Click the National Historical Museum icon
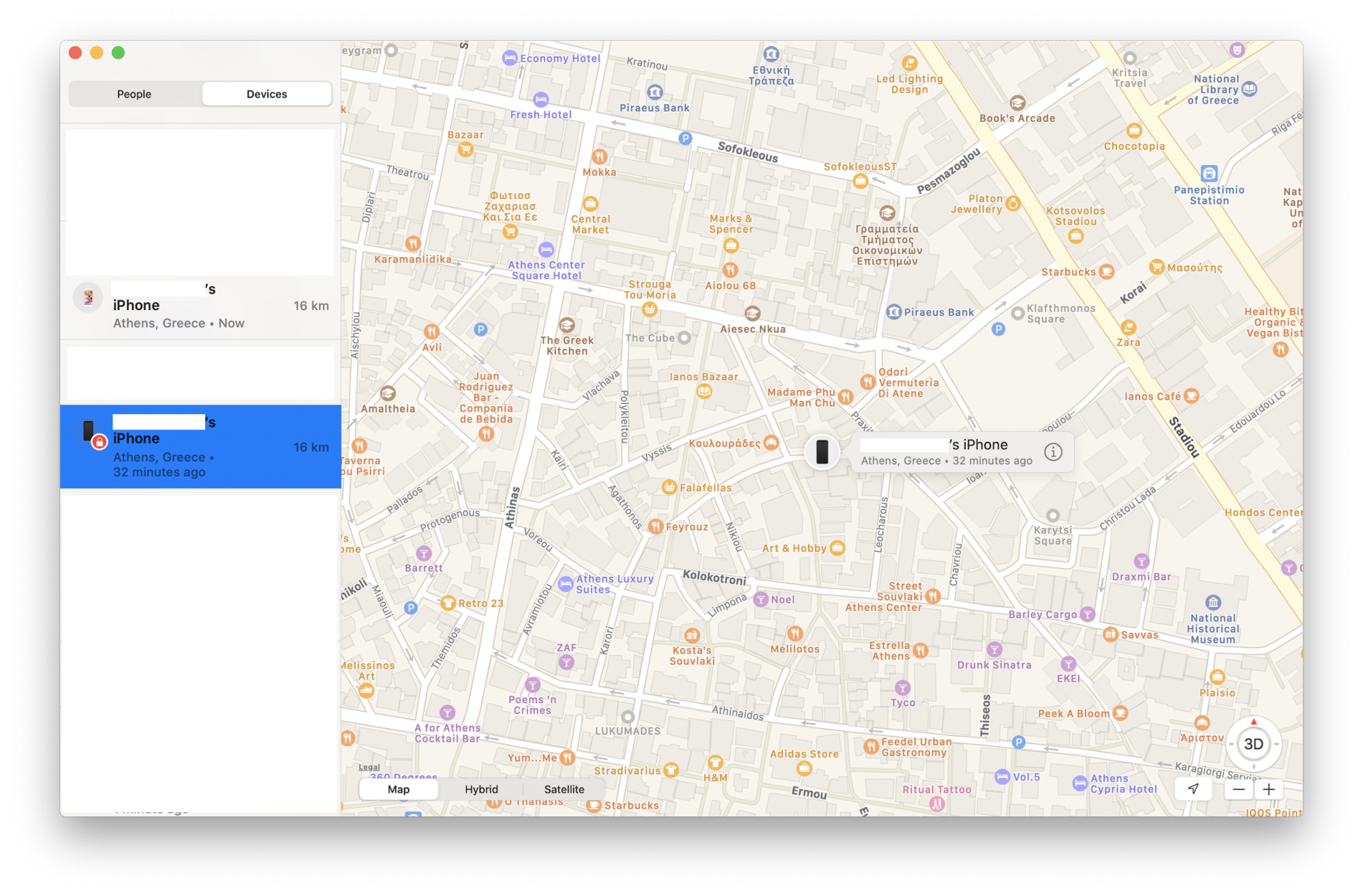Image resolution: width=1363 pixels, height=896 pixels. 1213,602
